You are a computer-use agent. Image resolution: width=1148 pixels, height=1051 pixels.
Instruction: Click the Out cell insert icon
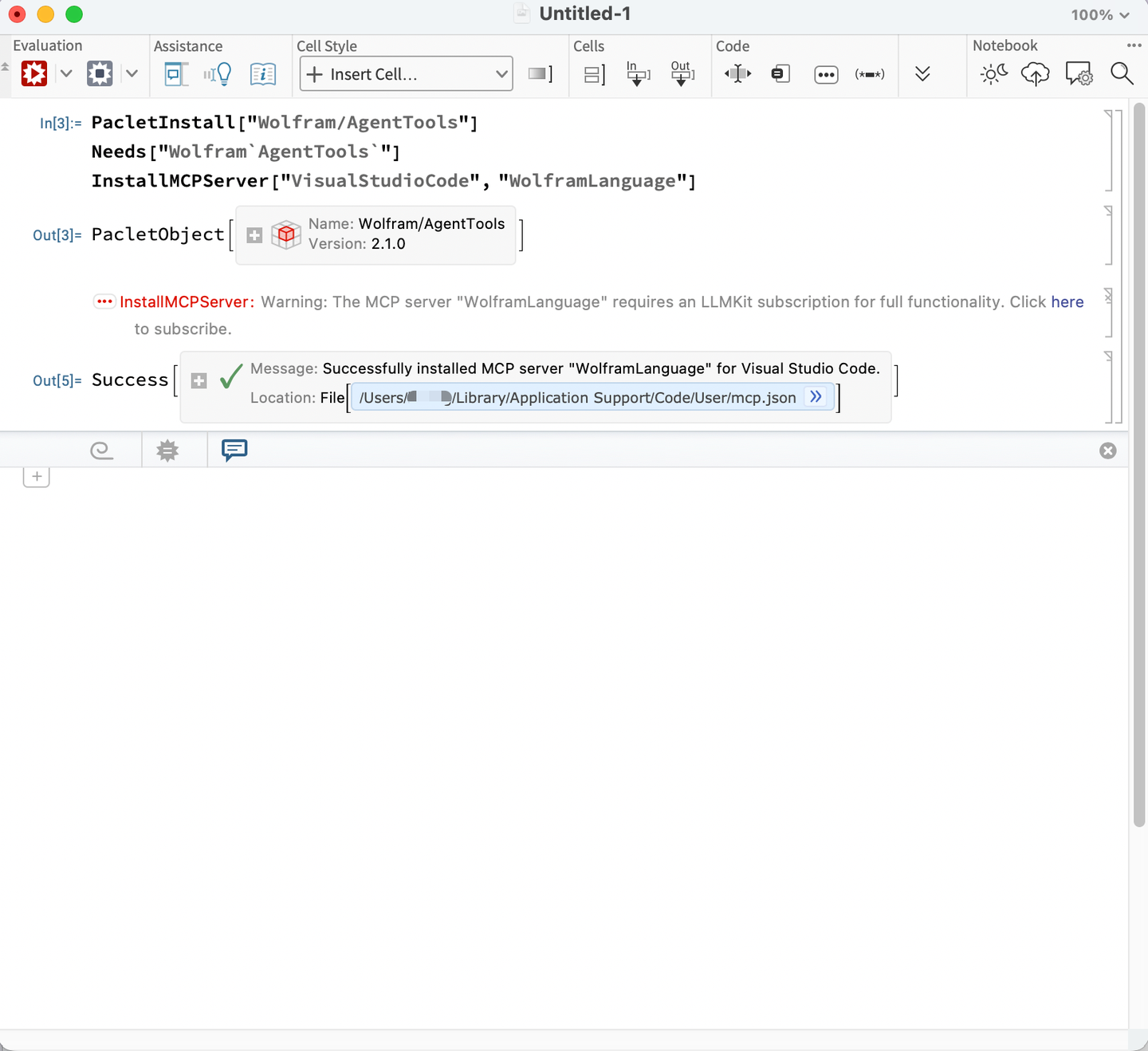(x=682, y=73)
